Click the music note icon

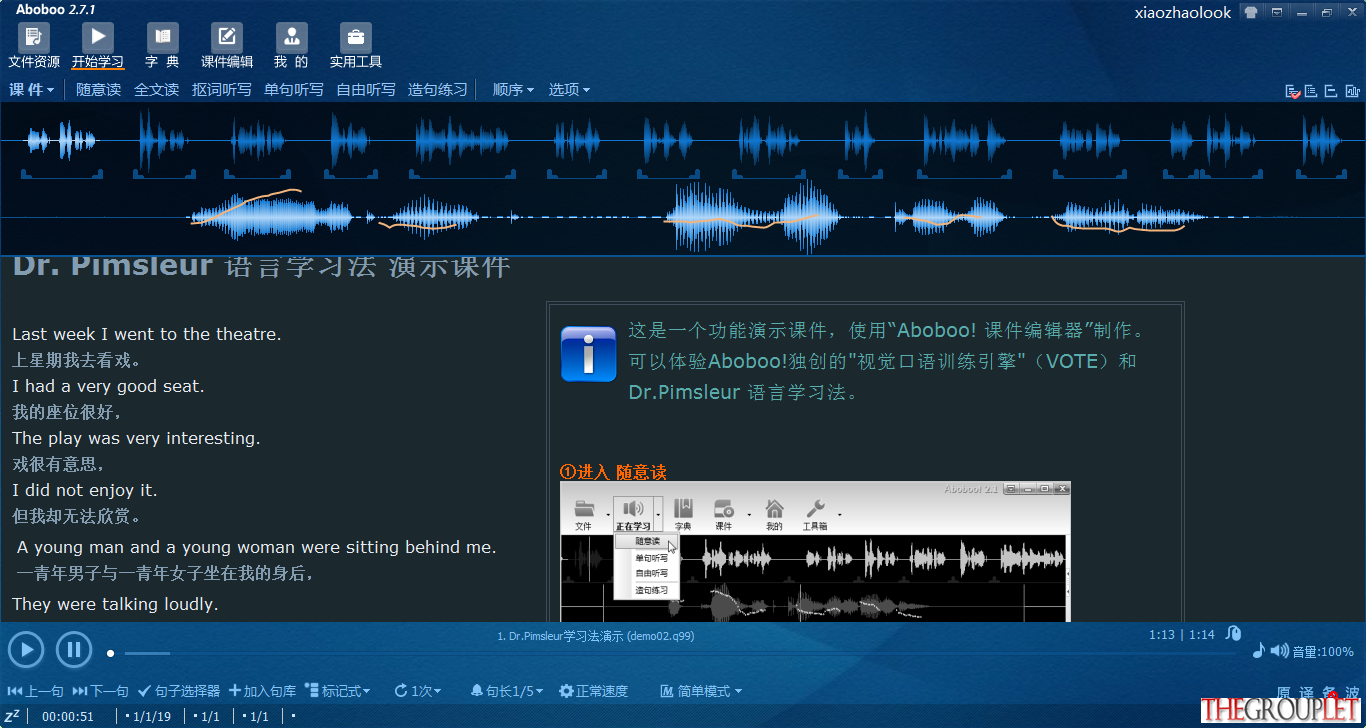(x=1259, y=651)
